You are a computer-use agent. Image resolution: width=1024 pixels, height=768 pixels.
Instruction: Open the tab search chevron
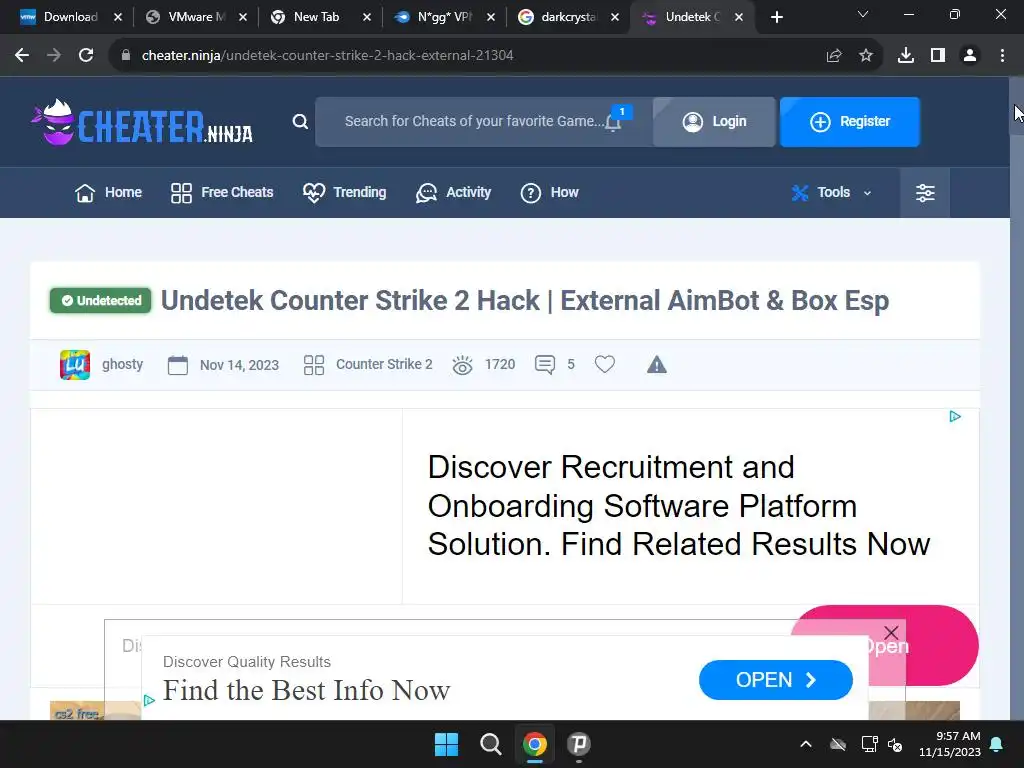[x=863, y=14]
